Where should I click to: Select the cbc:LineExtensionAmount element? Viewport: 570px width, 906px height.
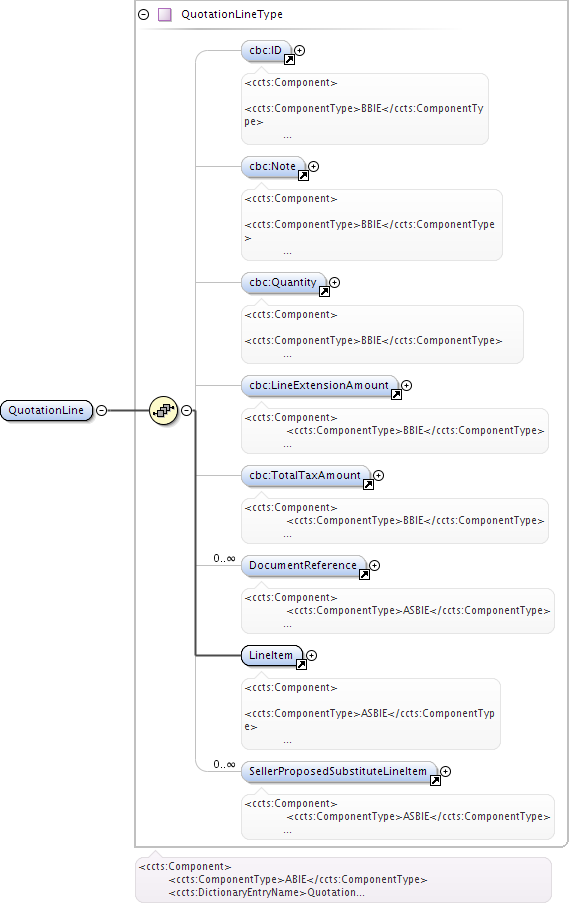pyautogui.click(x=319, y=385)
